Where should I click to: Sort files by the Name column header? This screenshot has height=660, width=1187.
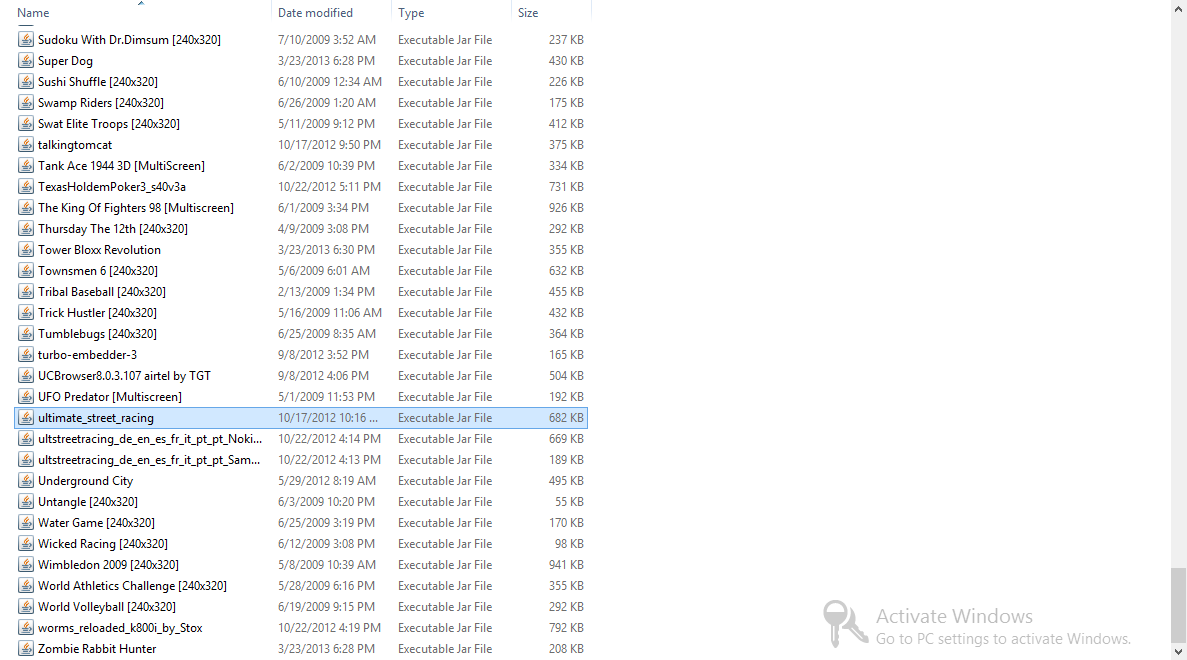point(33,13)
